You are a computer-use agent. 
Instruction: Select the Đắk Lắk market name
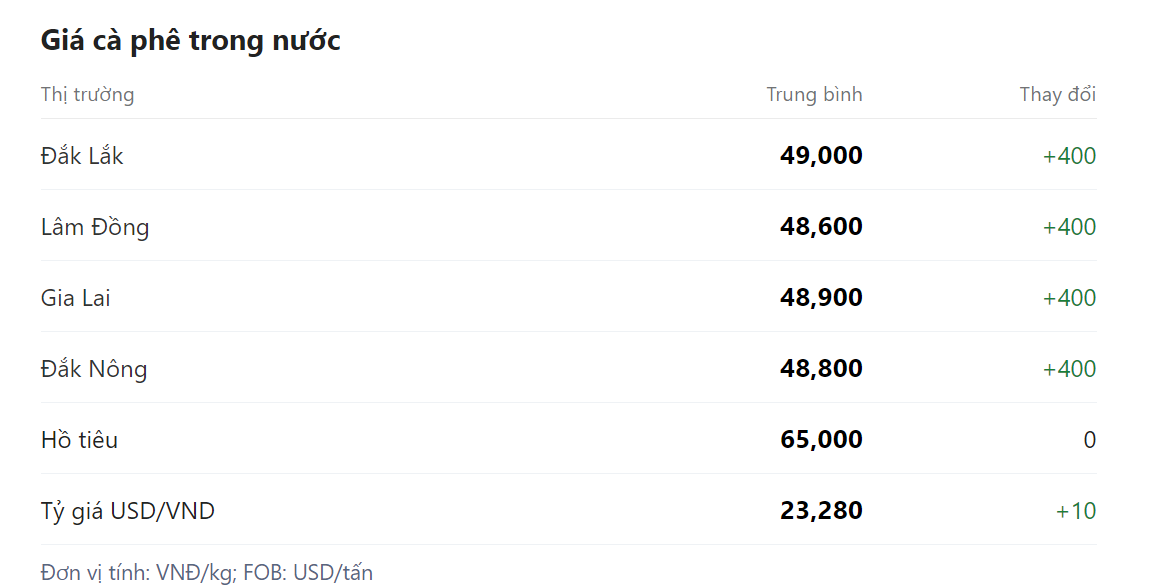click(82, 156)
